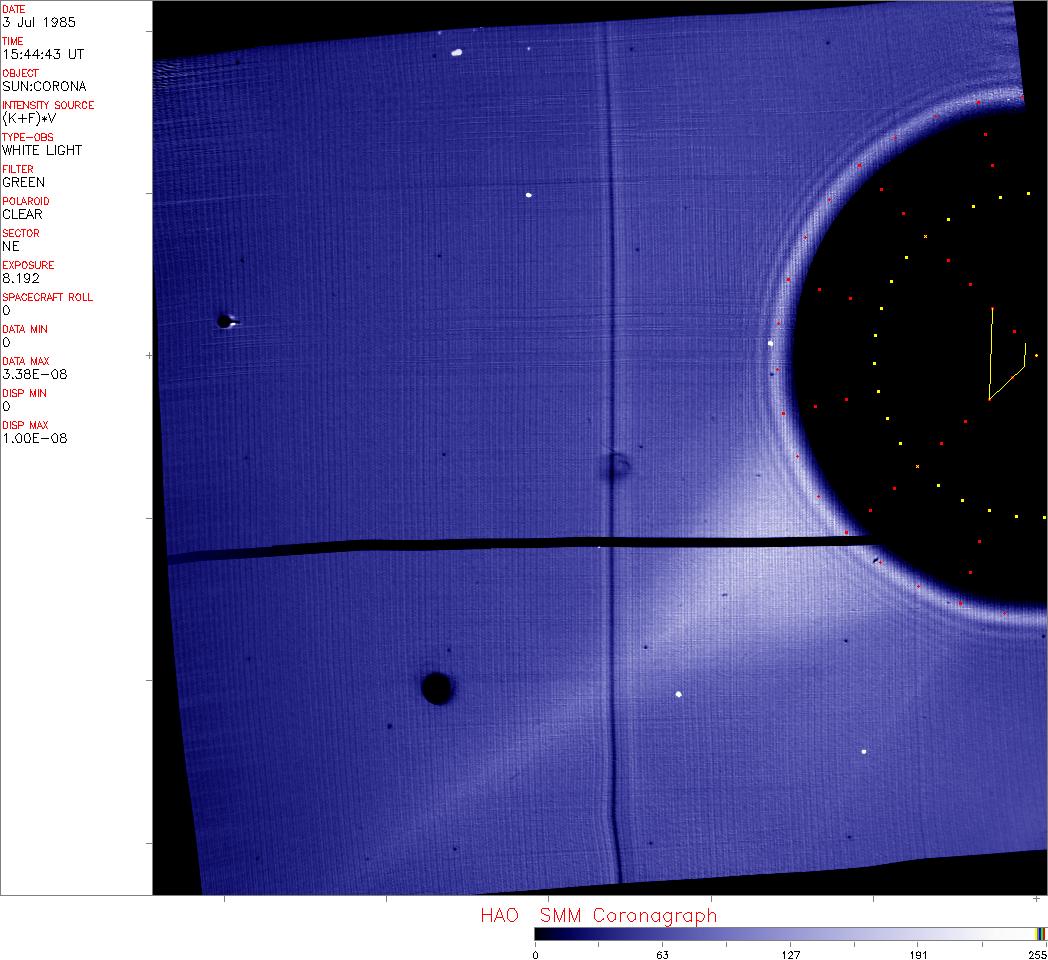Click the HAO SMM Coronagraph title
The image size is (1048, 960).
[x=598, y=915]
